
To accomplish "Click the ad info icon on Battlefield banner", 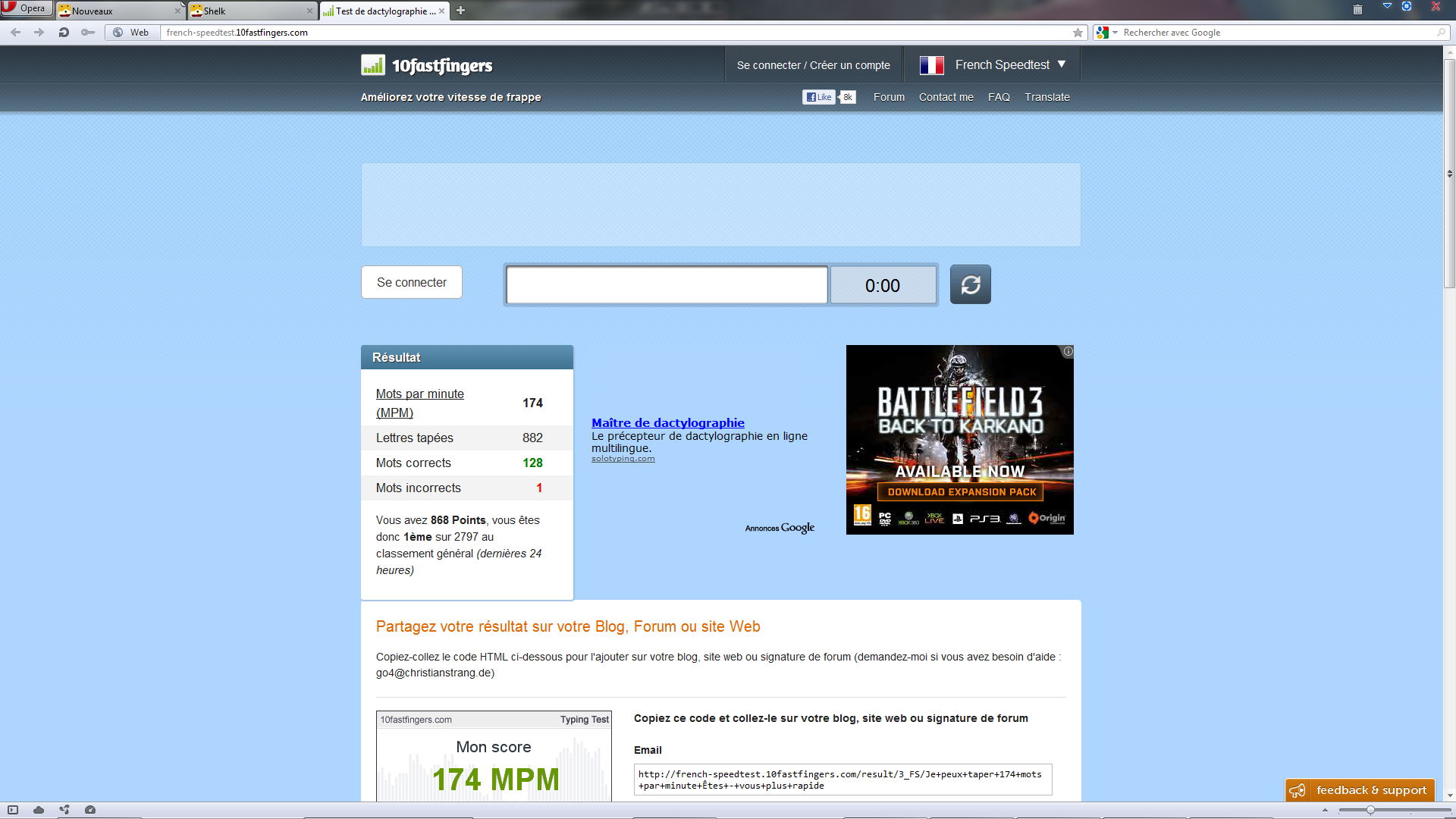I will click(x=1068, y=351).
